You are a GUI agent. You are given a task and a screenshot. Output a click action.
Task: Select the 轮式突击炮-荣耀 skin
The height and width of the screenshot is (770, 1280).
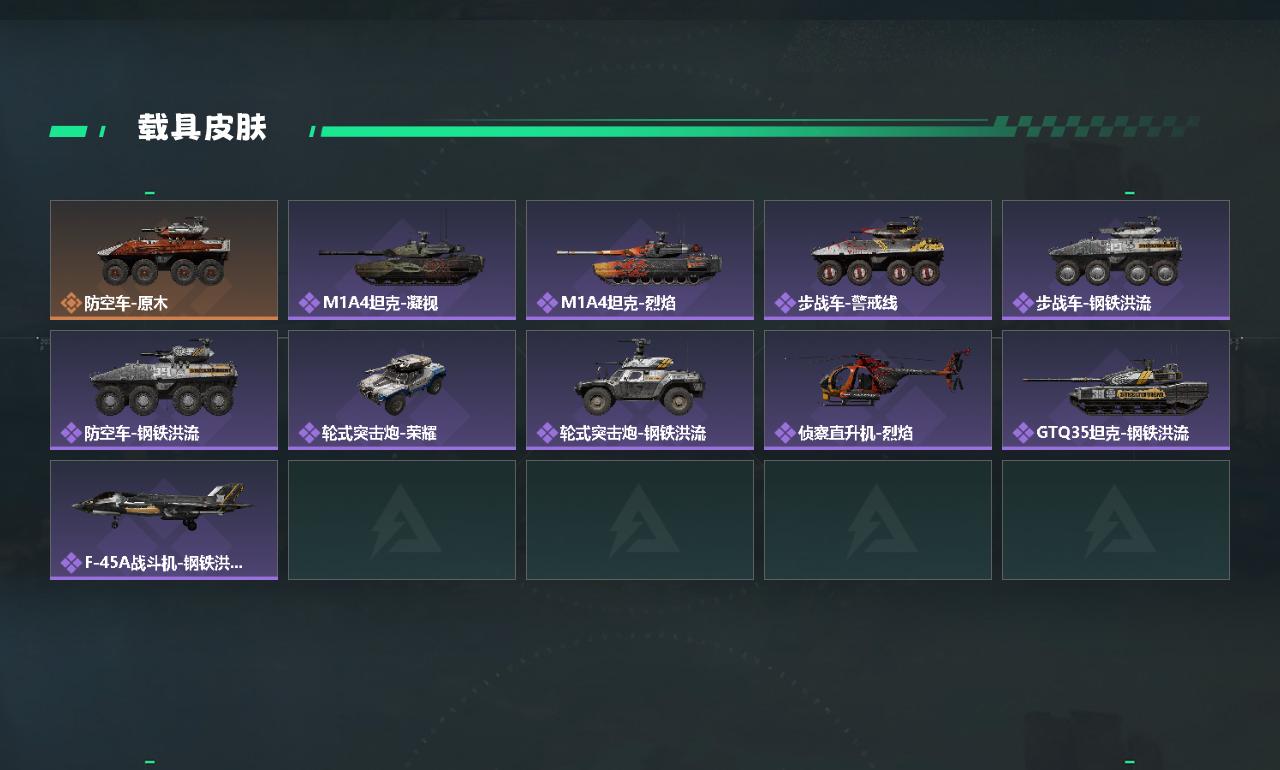click(402, 390)
